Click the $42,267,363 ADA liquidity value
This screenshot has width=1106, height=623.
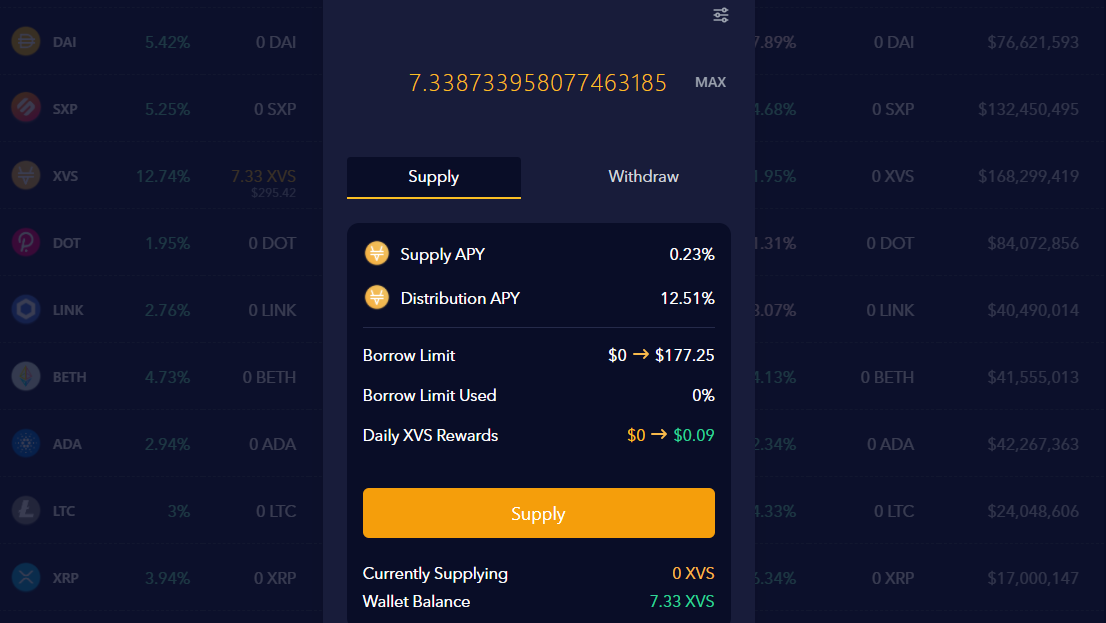(1033, 444)
